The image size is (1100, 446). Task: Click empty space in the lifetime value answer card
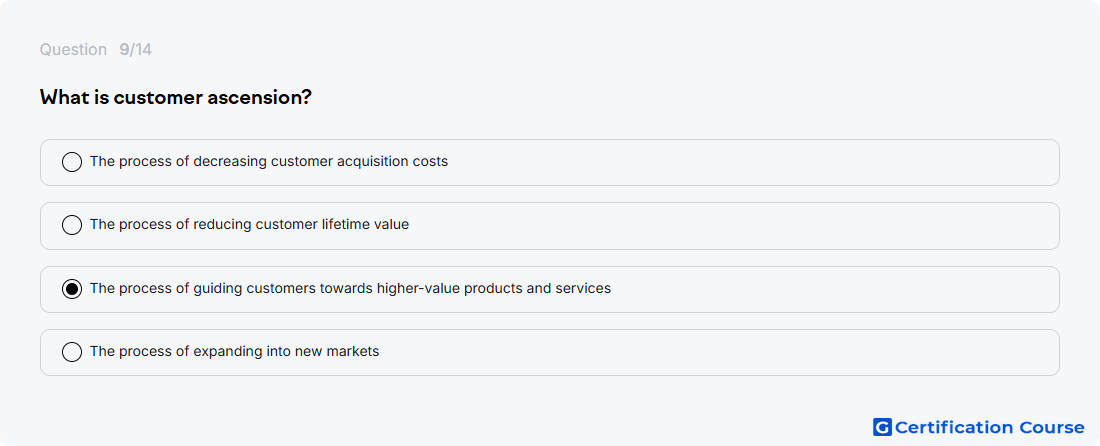tap(730, 226)
